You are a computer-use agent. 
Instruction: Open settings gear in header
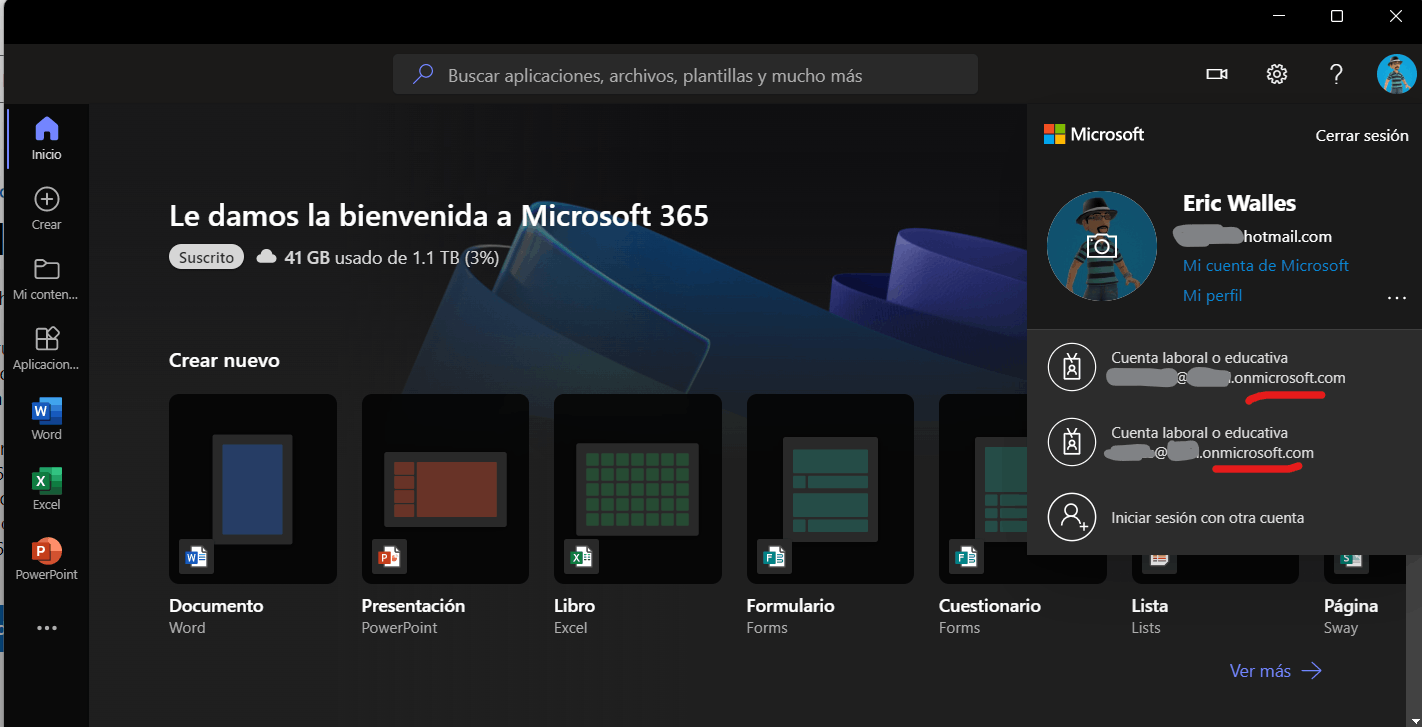[1276, 74]
